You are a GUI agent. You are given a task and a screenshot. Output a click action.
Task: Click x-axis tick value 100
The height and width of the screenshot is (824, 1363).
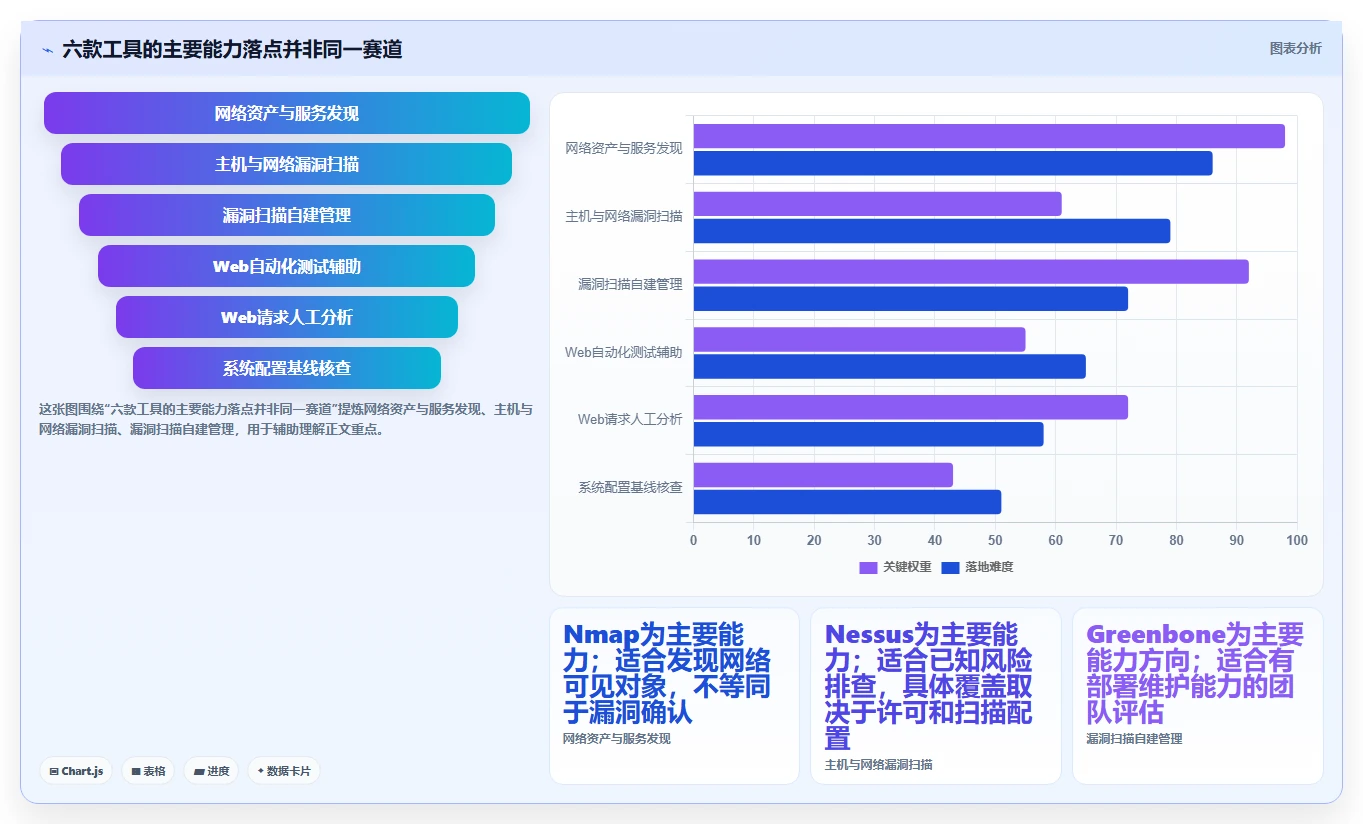1296,541
